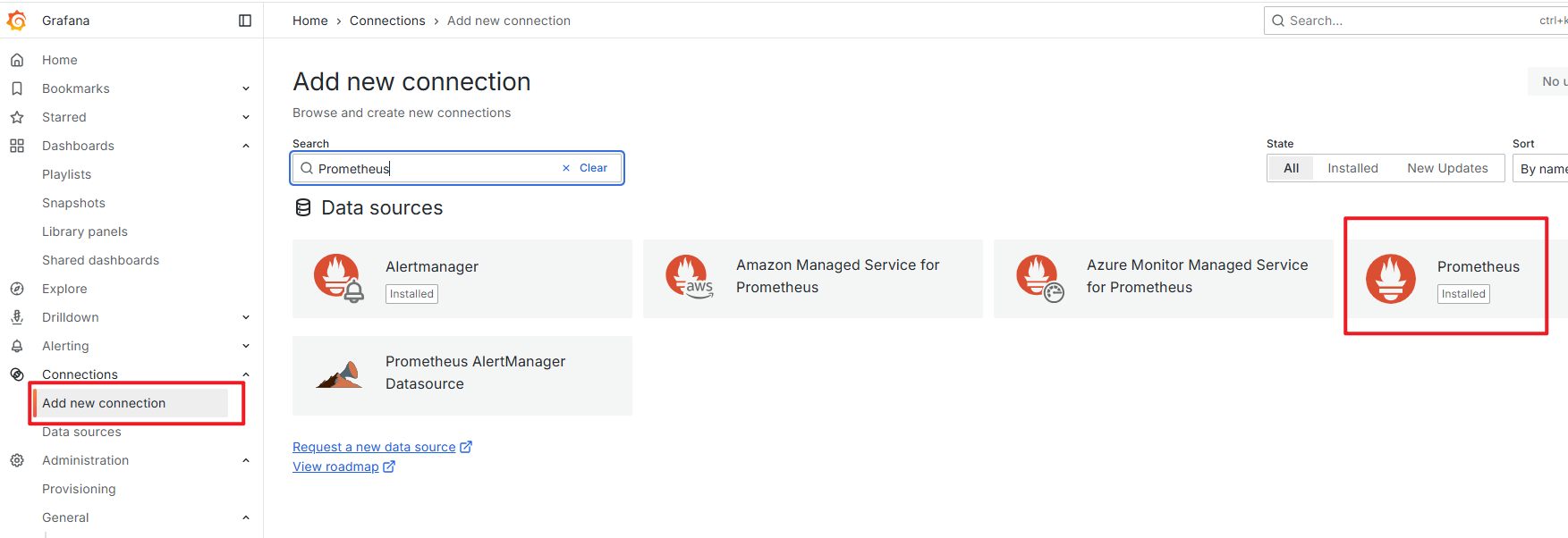The width and height of the screenshot is (1568, 538).
Task: Open Amazon Managed Service for Prometheus card
Action: (x=813, y=279)
